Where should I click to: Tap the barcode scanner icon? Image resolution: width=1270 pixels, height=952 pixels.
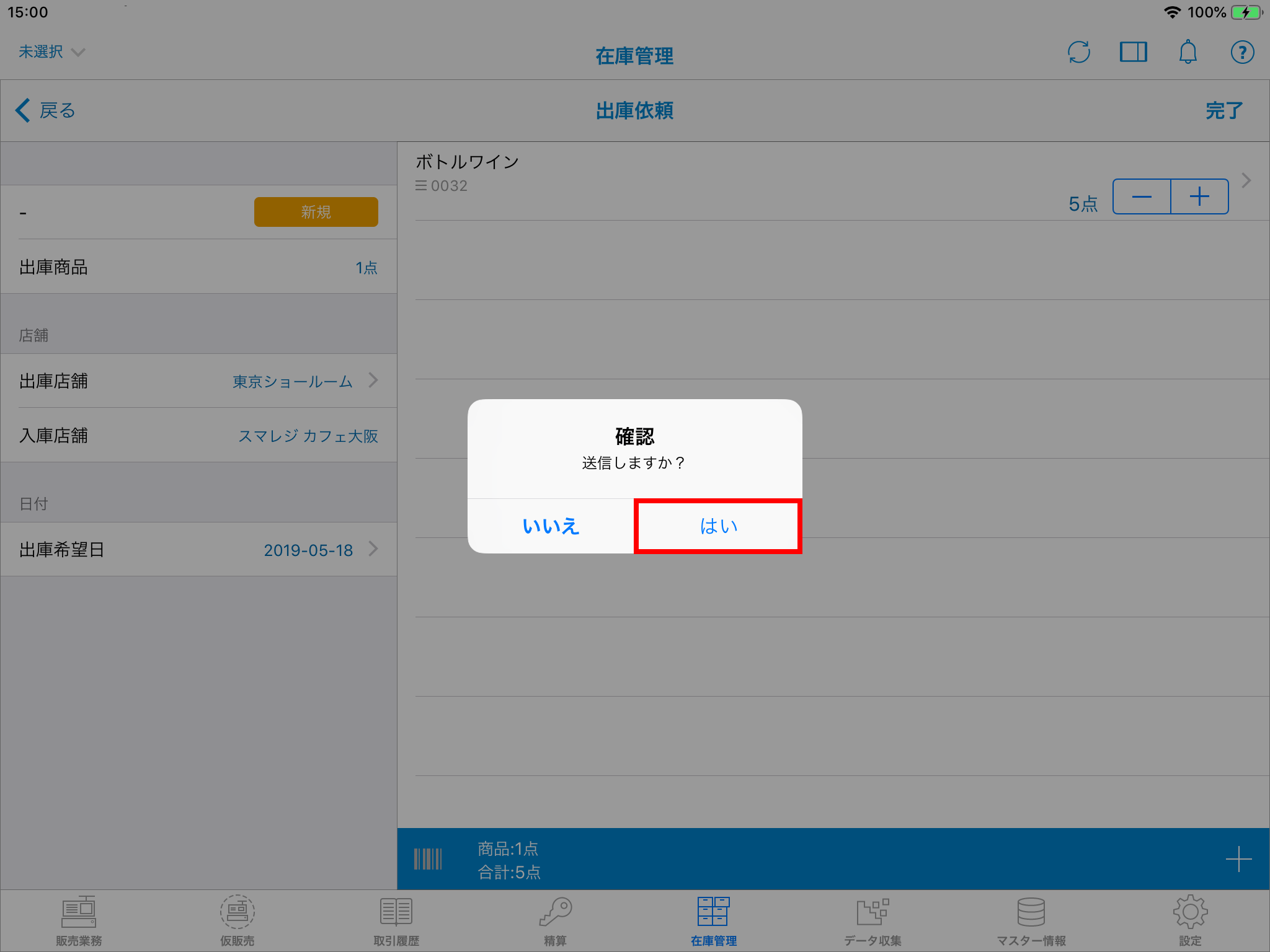click(428, 860)
